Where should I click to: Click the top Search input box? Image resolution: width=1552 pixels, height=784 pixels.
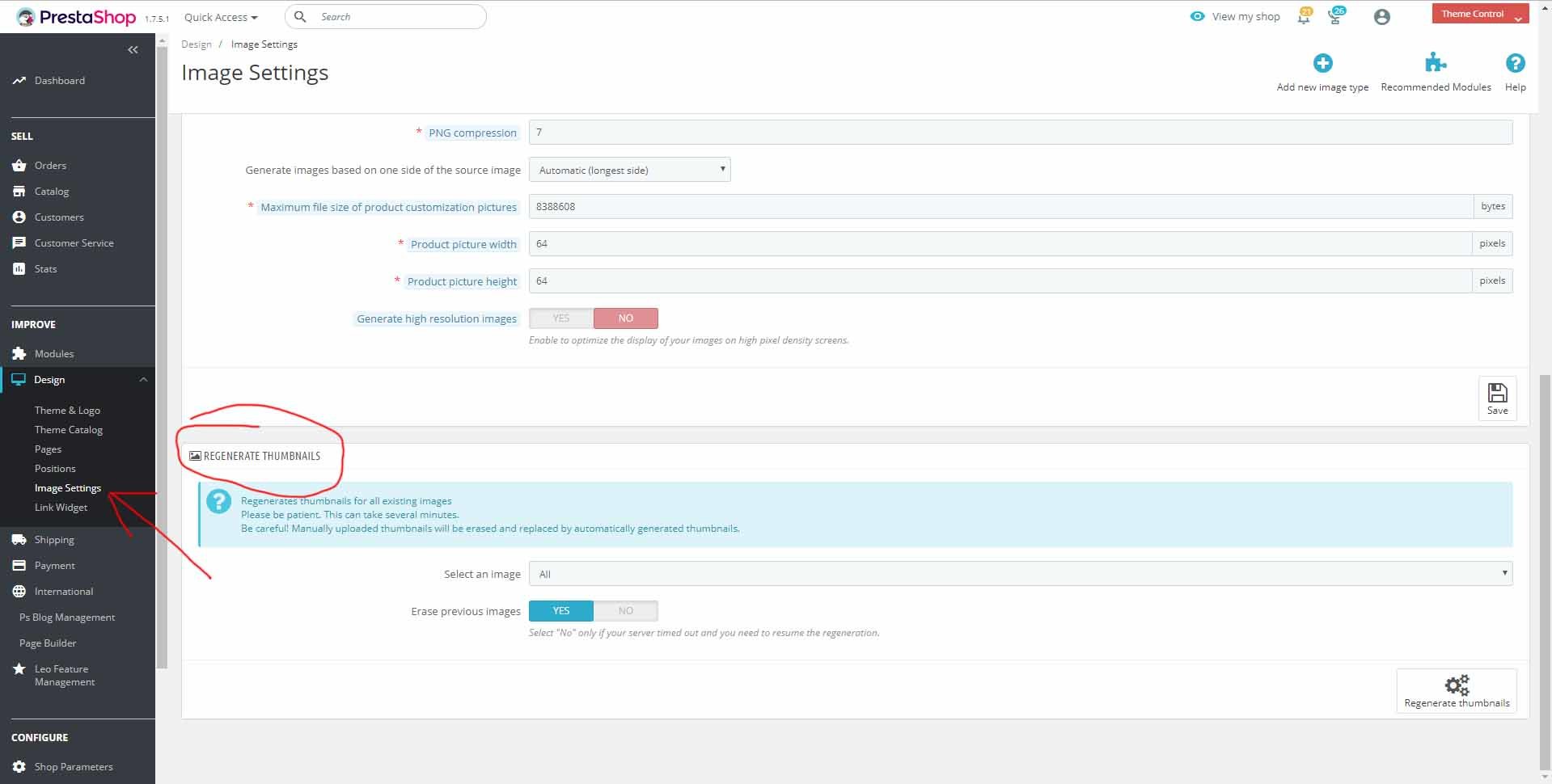click(386, 16)
